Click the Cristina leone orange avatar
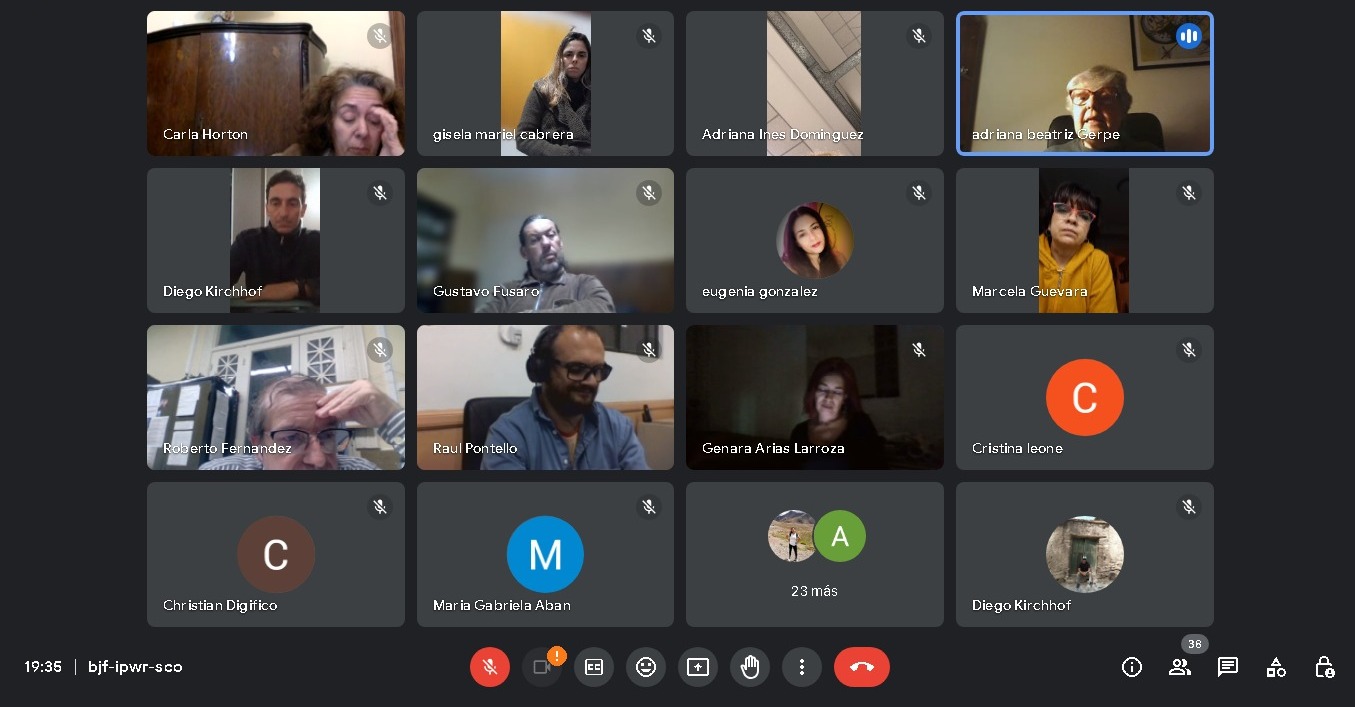 click(1085, 398)
